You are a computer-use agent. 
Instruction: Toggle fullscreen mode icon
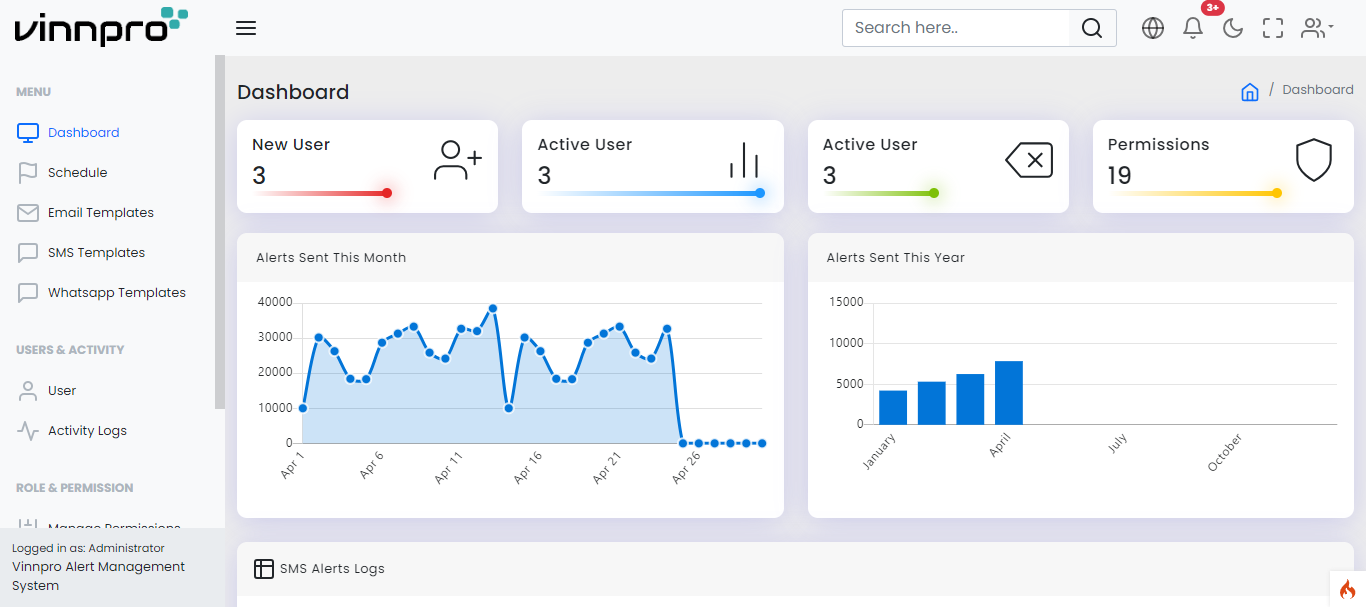[1273, 28]
